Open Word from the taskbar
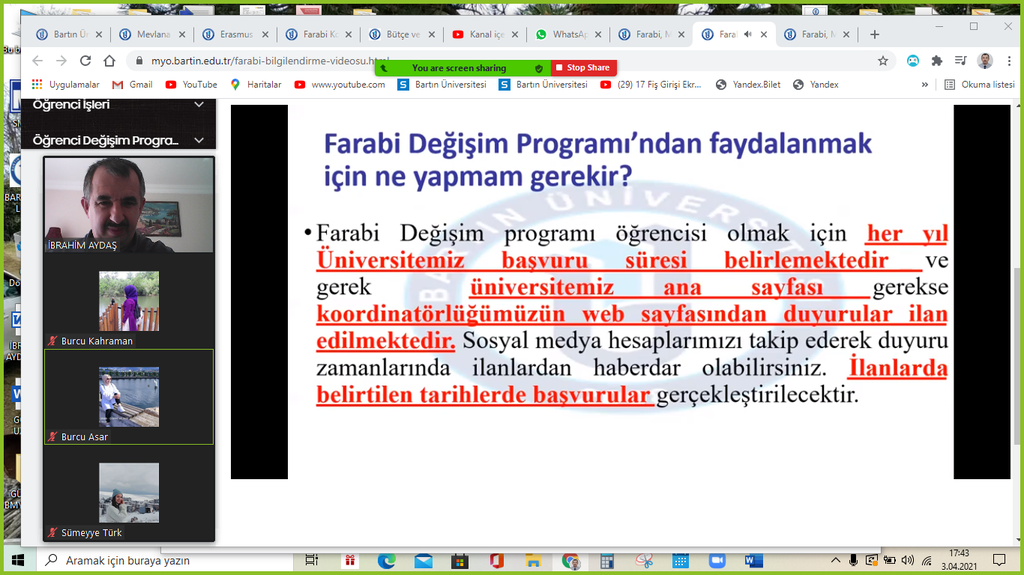The height and width of the screenshot is (575, 1024). tap(754, 561)
